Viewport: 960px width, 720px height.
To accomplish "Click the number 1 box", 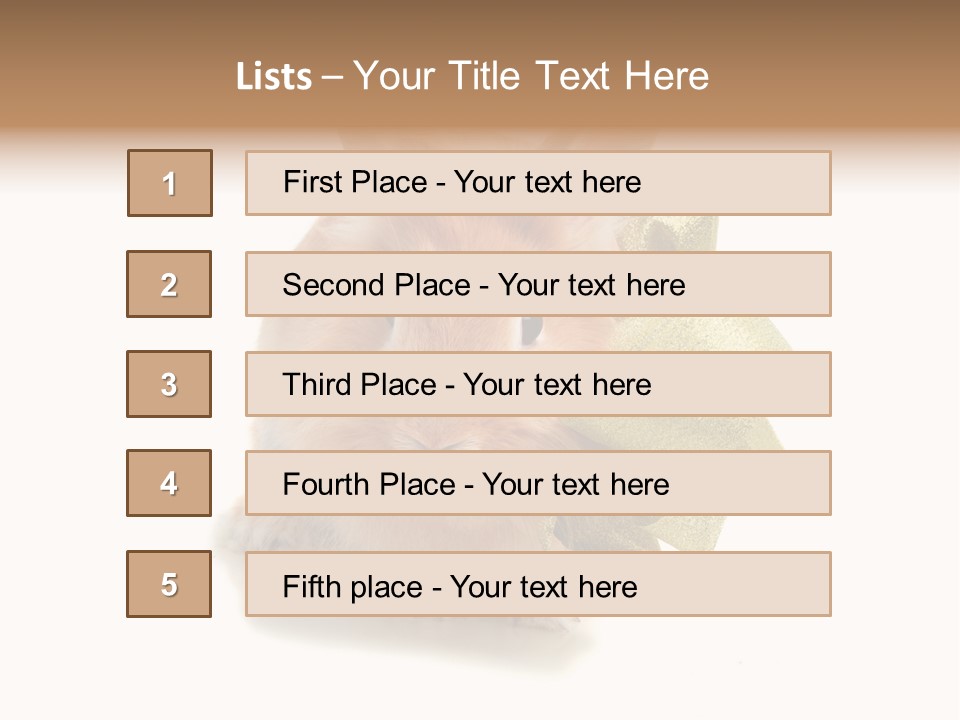I will [x=170, y=183].
